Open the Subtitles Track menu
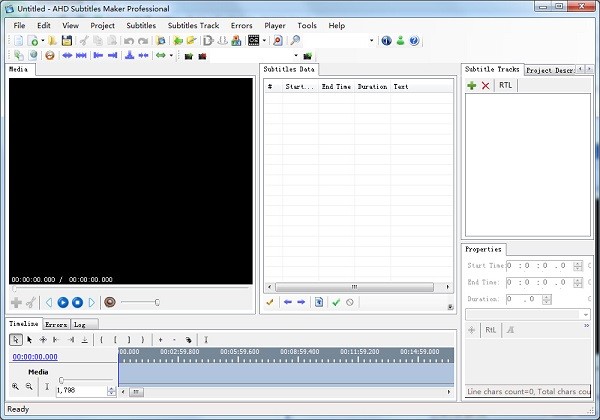The image size is (600, 420). 193,25
